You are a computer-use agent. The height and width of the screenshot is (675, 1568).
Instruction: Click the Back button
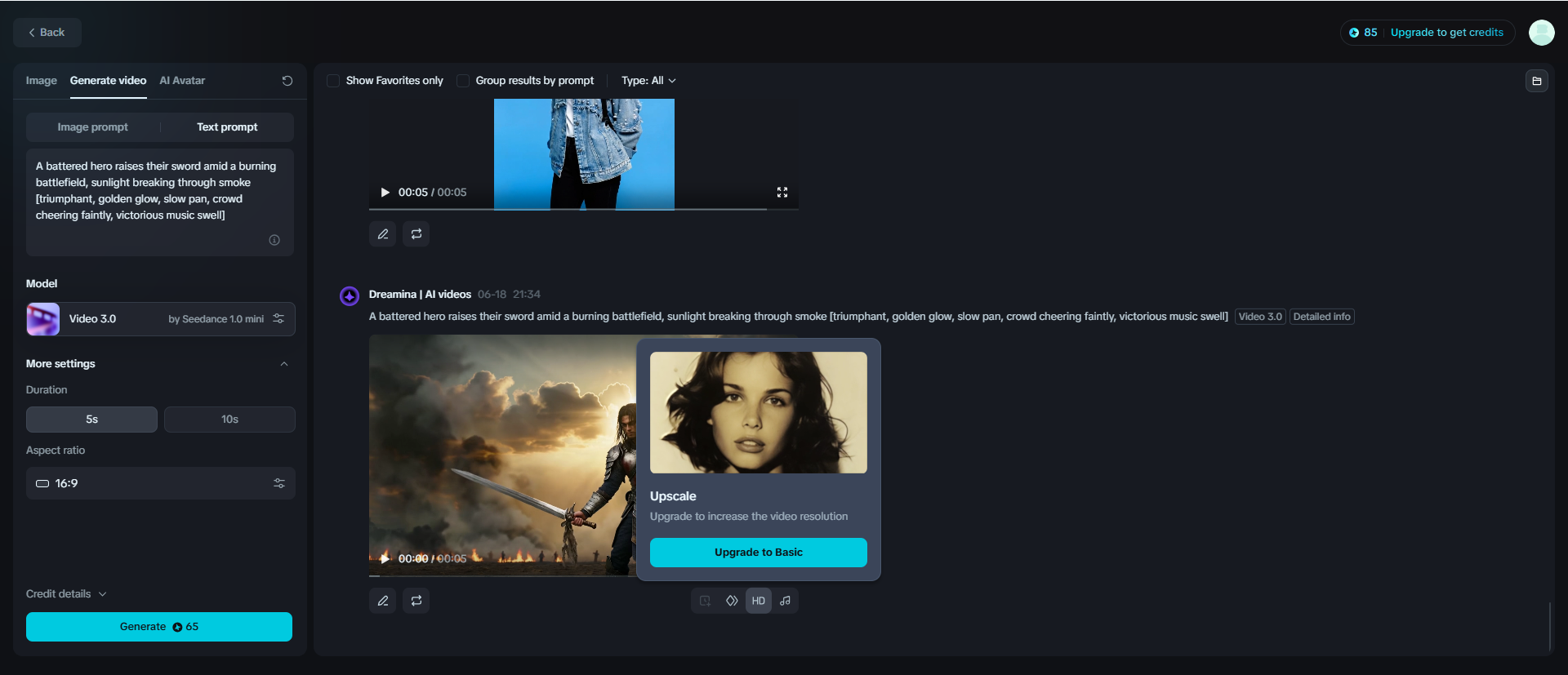[47, 33]
